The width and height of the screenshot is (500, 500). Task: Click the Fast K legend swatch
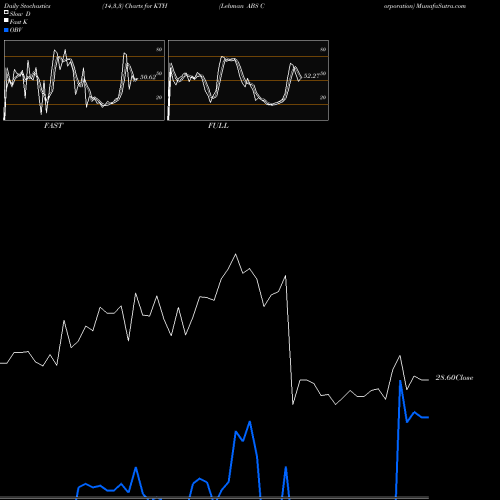(6, 20)
